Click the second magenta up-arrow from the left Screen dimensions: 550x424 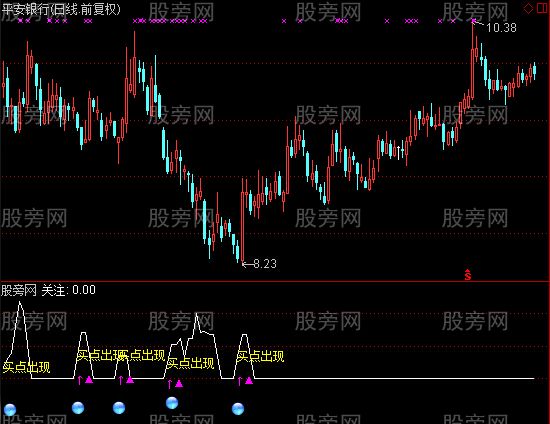121,380
